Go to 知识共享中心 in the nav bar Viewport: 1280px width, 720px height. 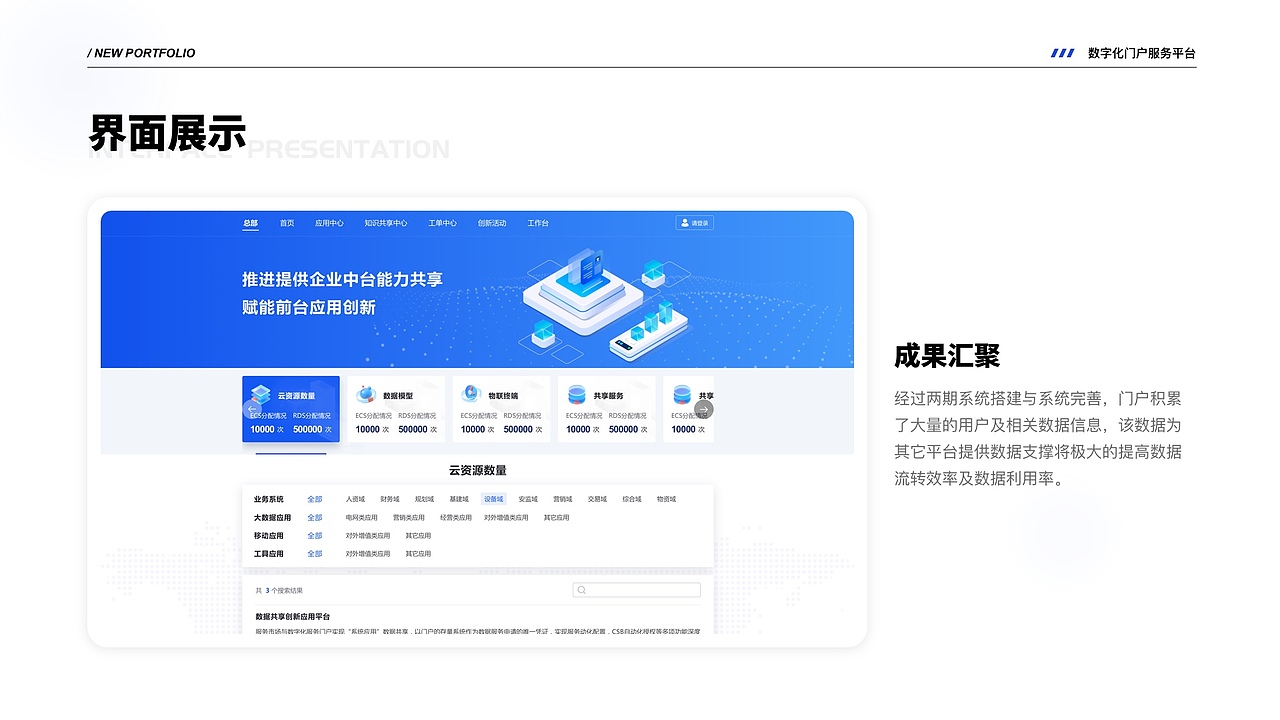(386, 223)
